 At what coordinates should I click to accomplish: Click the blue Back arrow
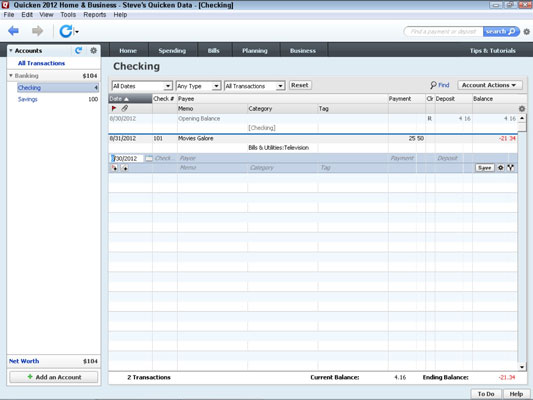tap(13, 31)
